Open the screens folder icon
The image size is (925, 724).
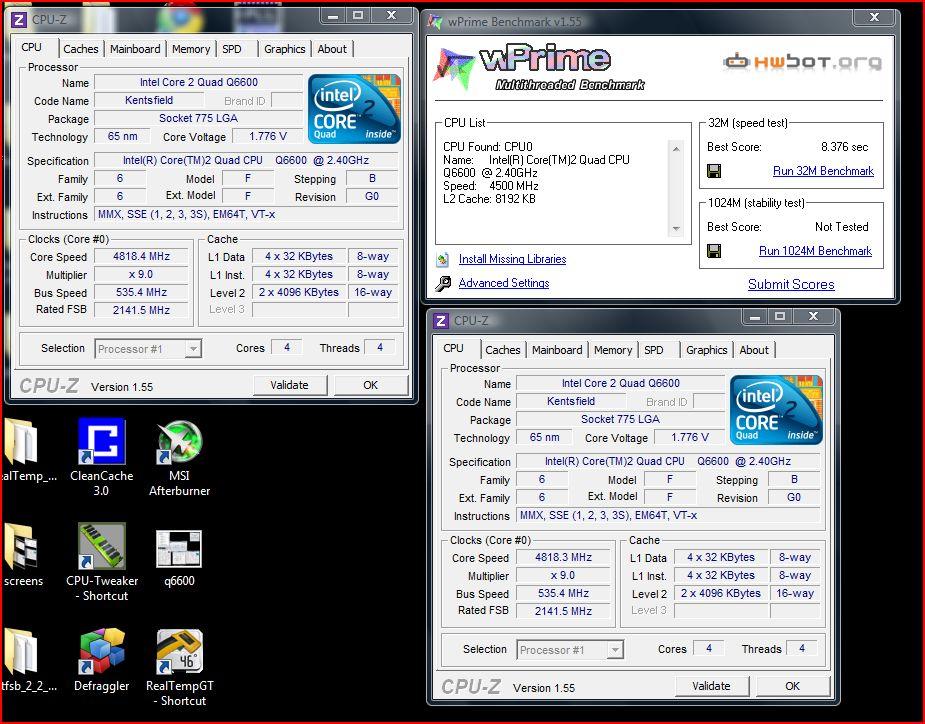point(21,546)
